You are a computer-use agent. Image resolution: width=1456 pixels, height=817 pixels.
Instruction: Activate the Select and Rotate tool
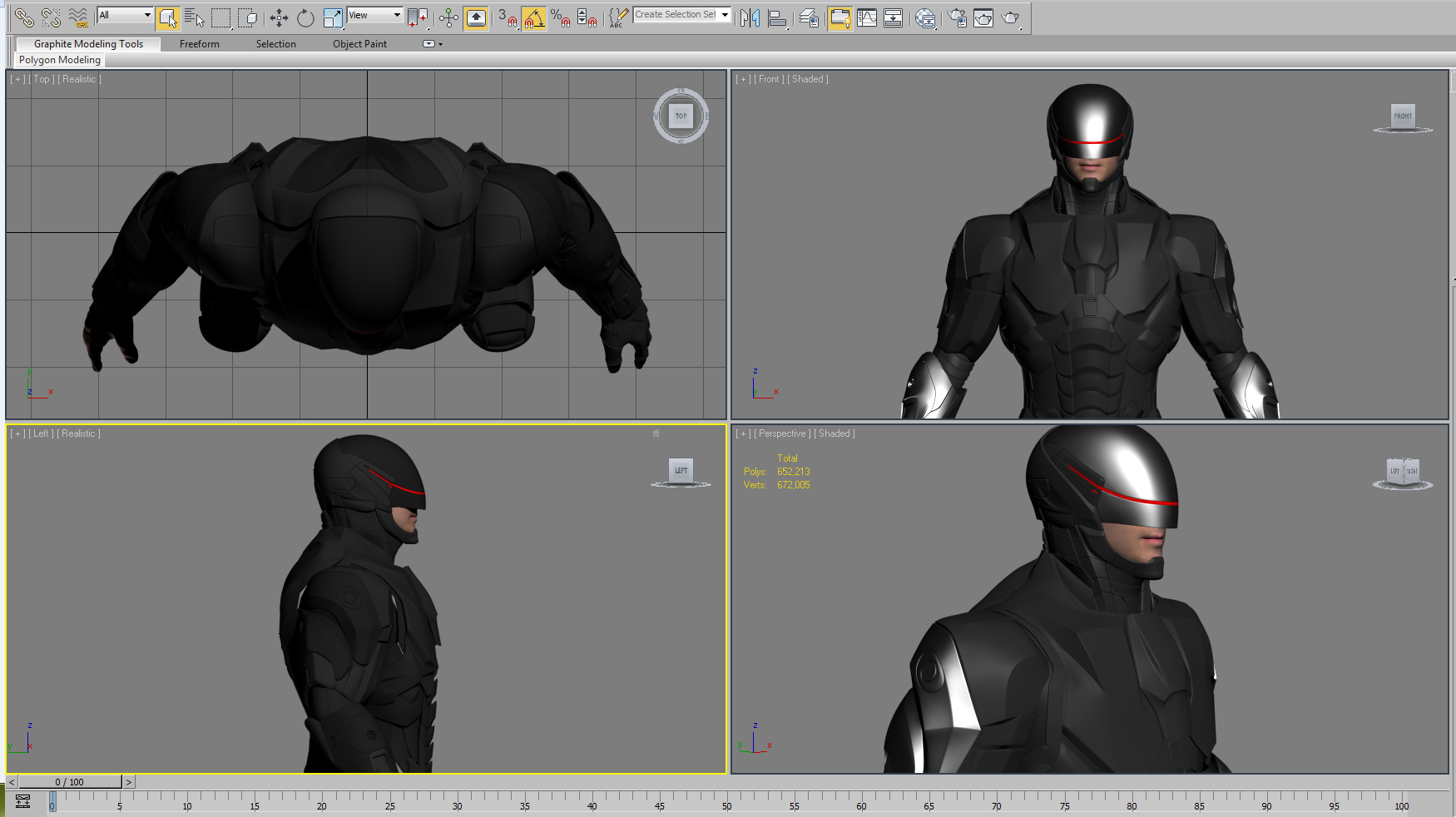coord(305,17)
